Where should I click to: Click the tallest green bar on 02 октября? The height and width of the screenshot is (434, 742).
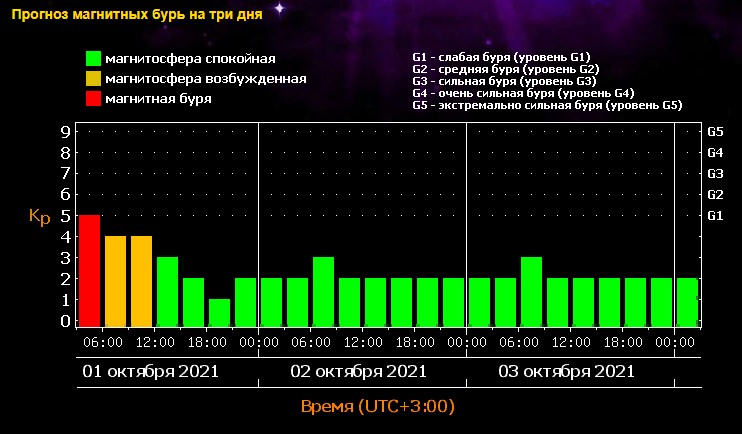point(323,291)
